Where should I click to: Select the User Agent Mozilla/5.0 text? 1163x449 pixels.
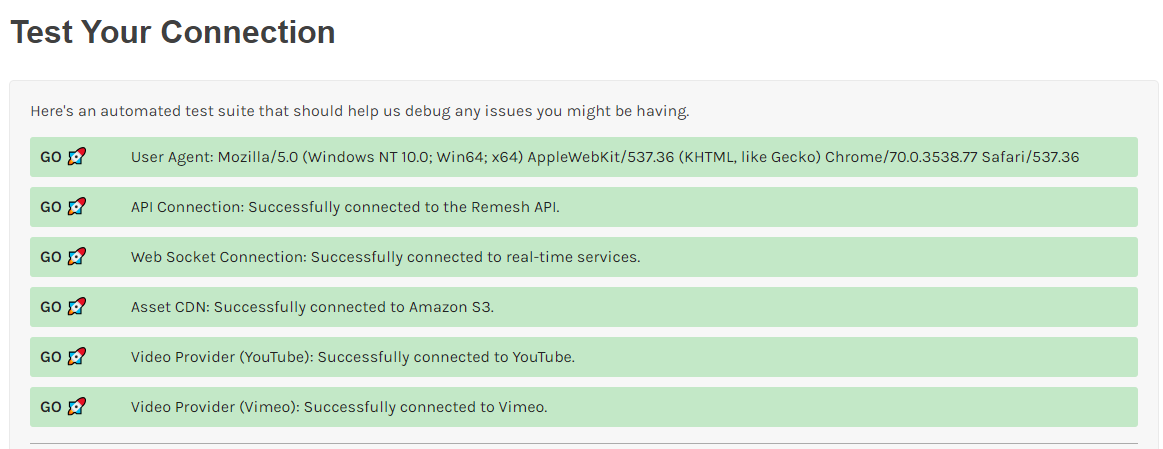(605, 157)
